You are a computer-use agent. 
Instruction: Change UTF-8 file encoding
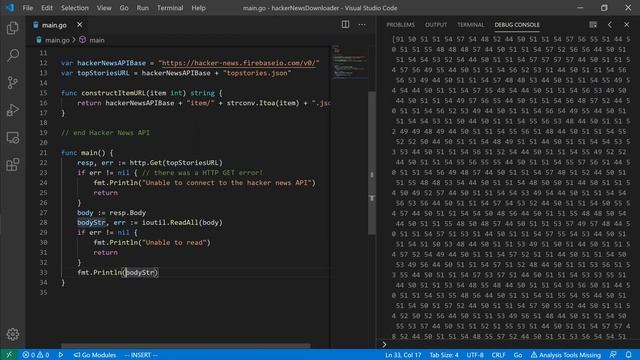click(x=475, y=355)
